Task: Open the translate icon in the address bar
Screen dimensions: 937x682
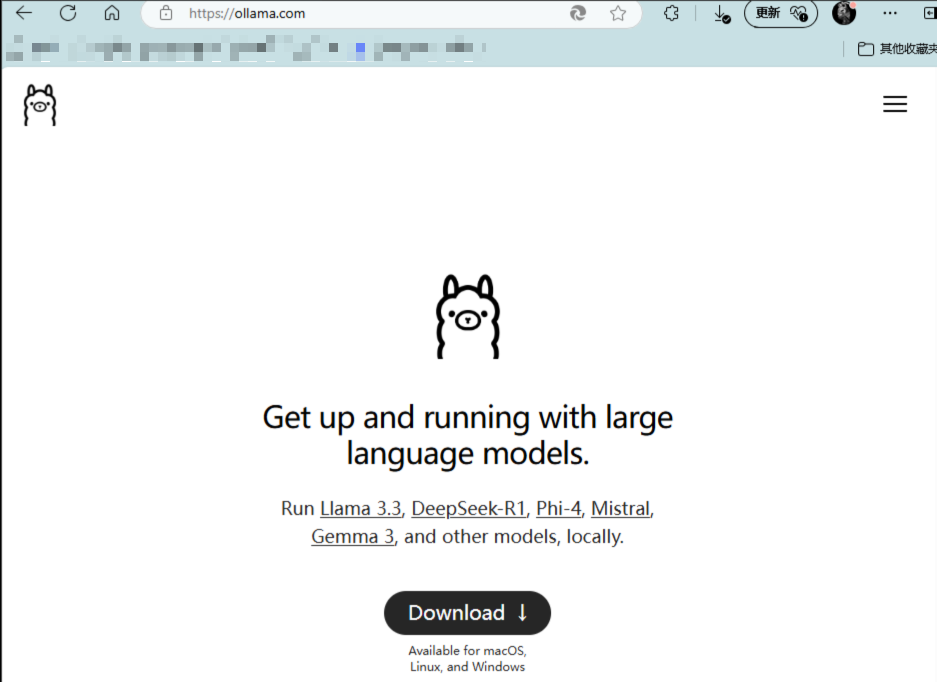Action: point(579,14)
